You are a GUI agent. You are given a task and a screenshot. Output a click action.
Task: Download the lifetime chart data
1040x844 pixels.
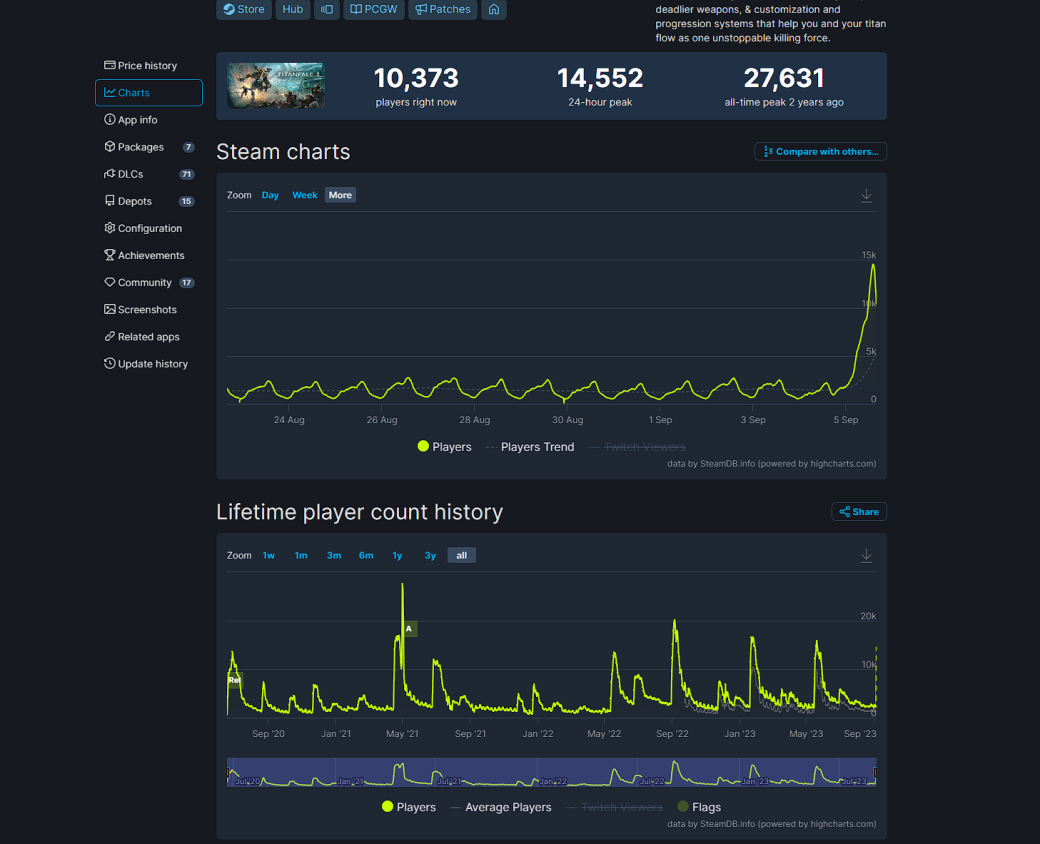tap(866, 556)
